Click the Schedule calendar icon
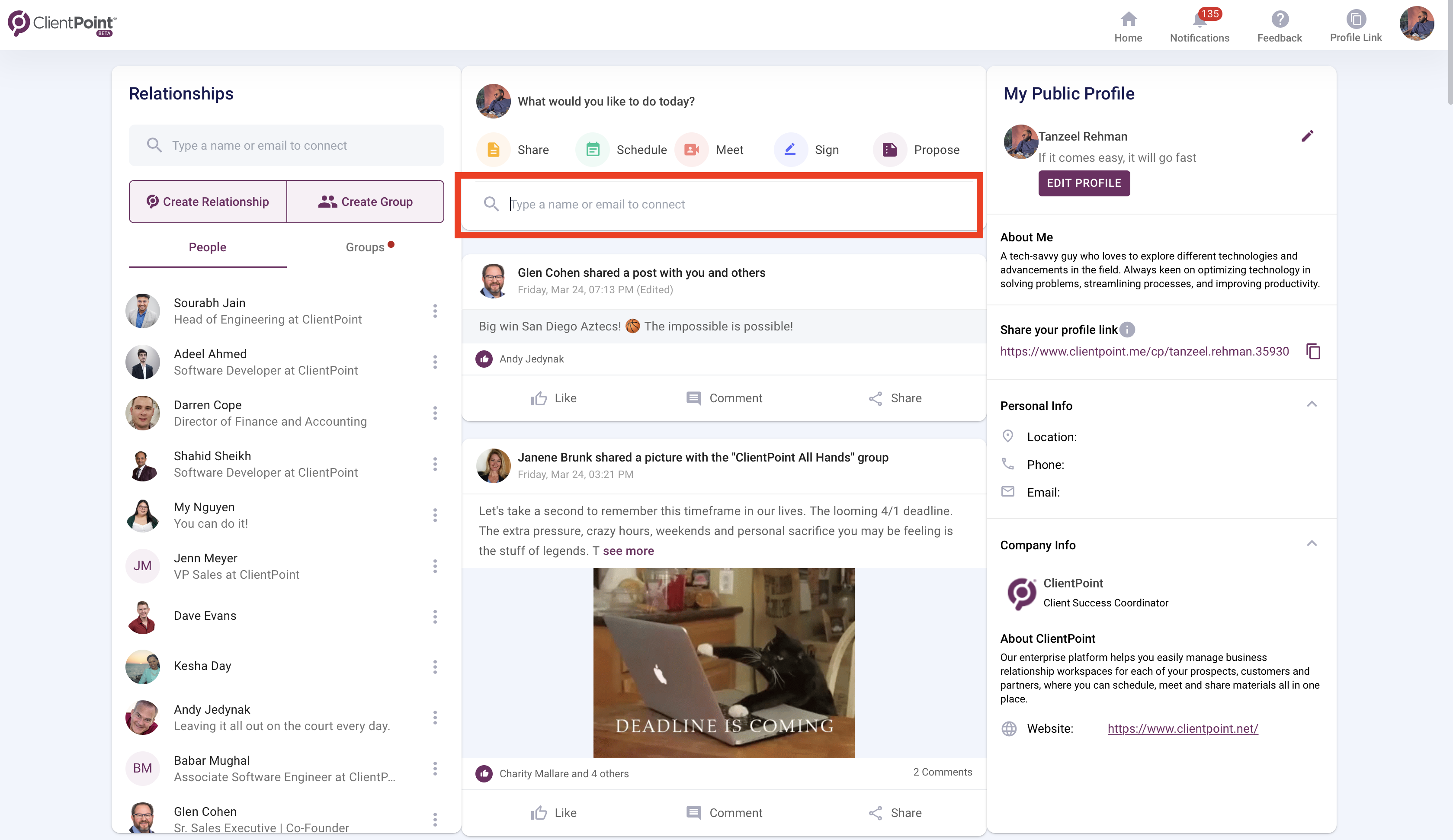1453x840 pixels. click(x=592, y=150)
